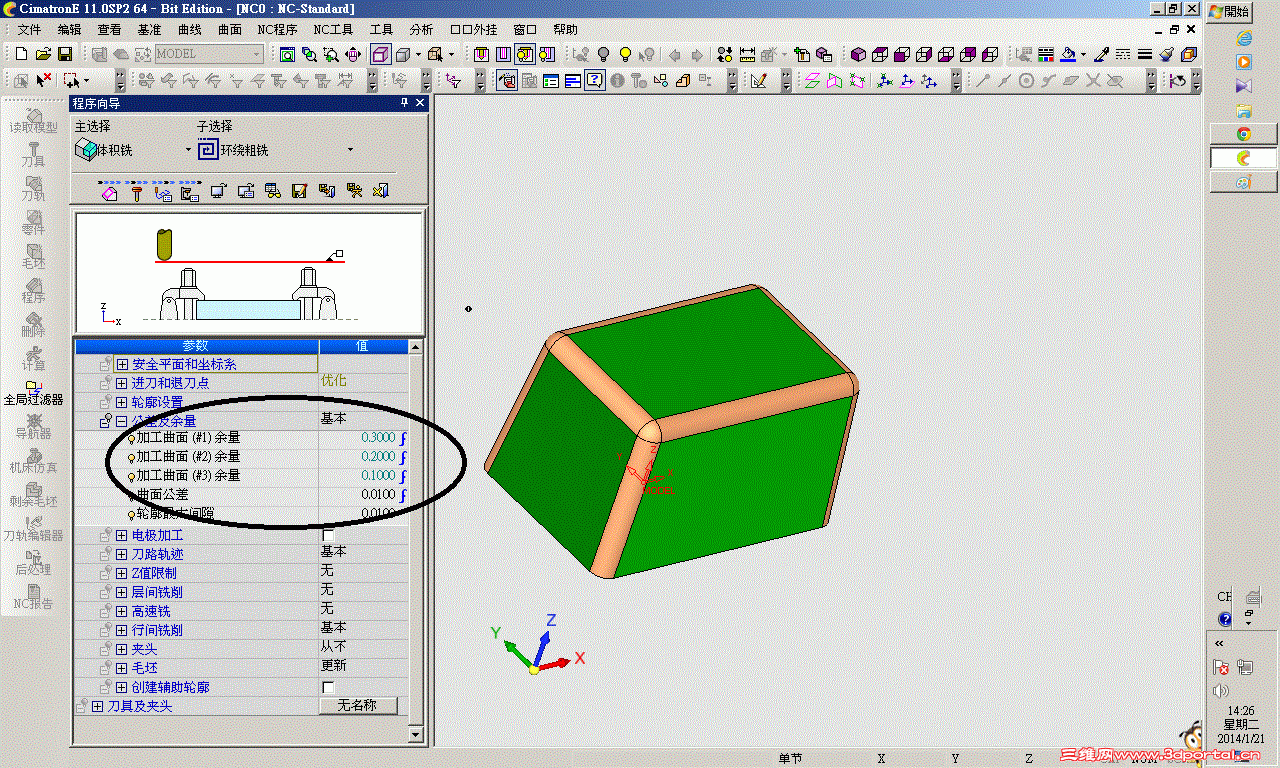Pick the eyedropper tool icon
The height and width of the screenshot is (768, 1280).
1101,54
